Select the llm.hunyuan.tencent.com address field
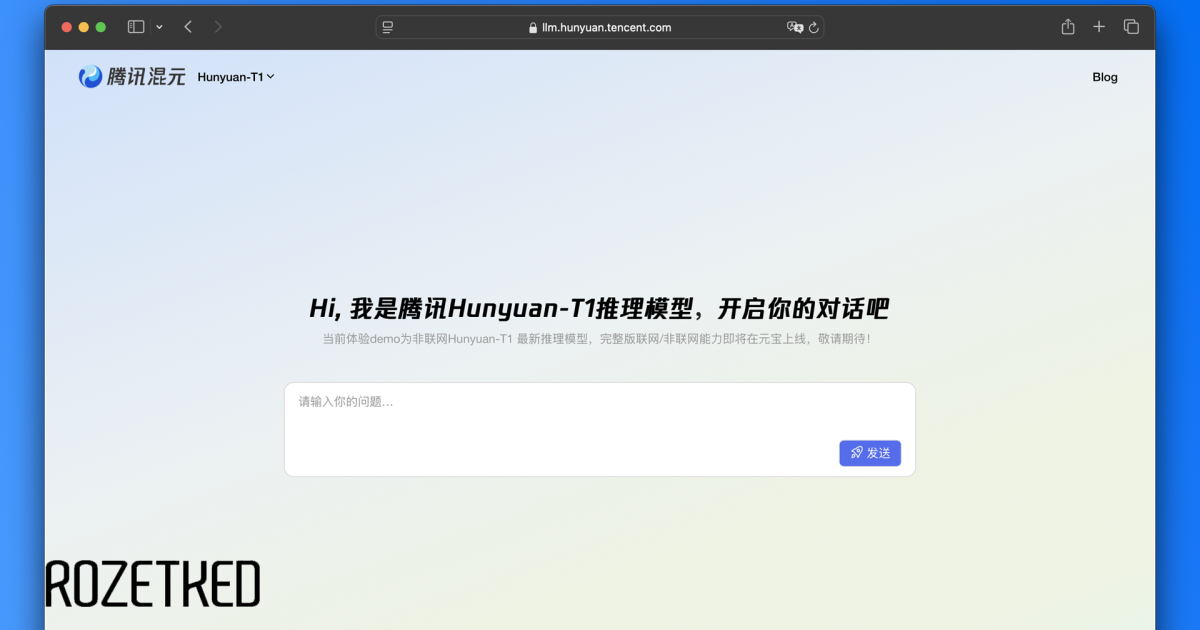 606,28
